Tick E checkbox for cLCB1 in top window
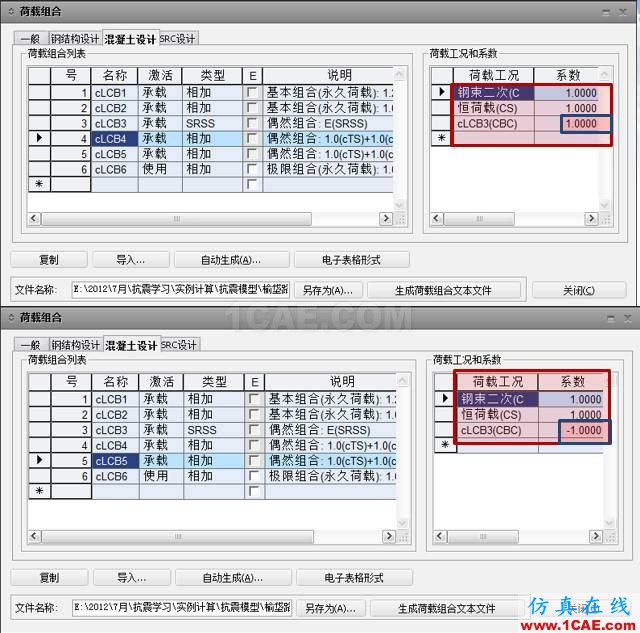 tap(252, 92)
